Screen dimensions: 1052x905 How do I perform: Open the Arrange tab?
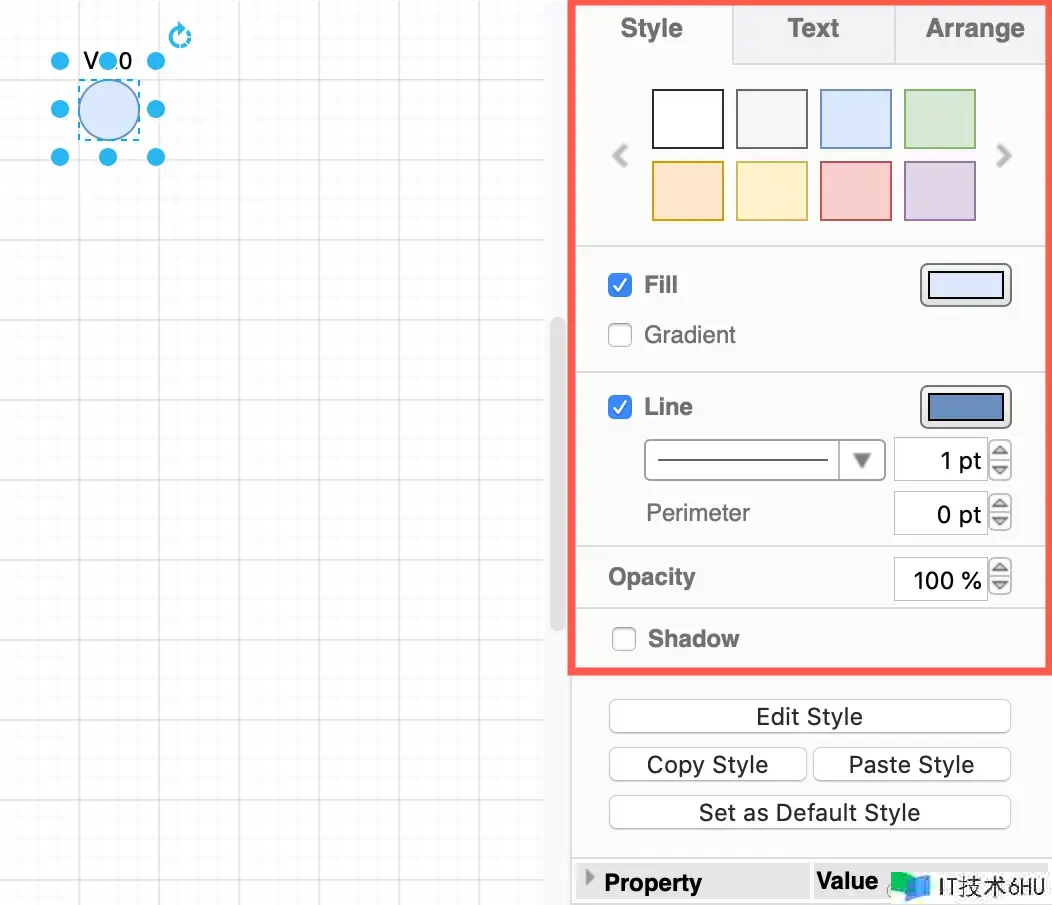tap(974, 29)
